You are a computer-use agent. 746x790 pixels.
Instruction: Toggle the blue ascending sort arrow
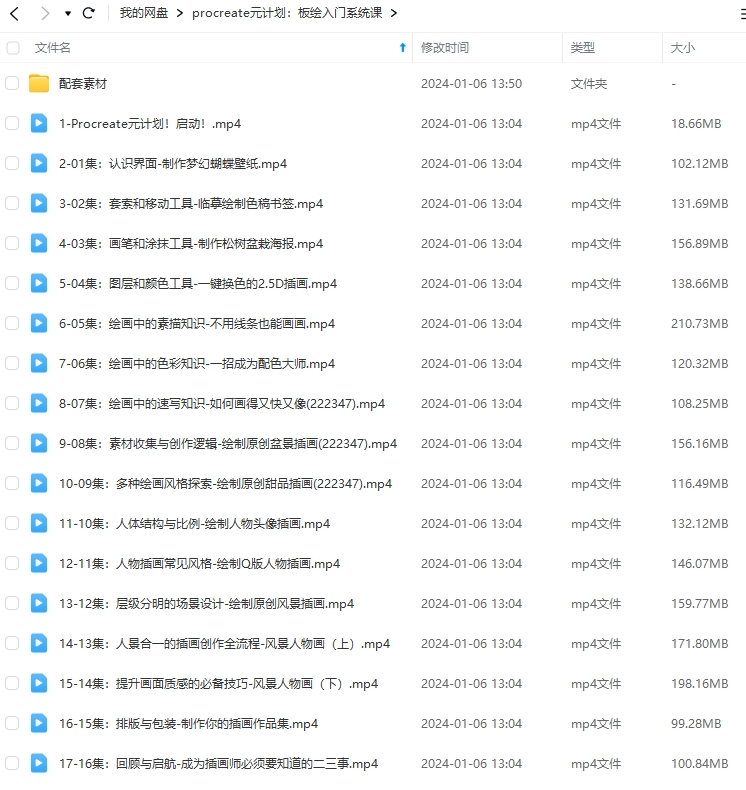[x=402, y=47]
